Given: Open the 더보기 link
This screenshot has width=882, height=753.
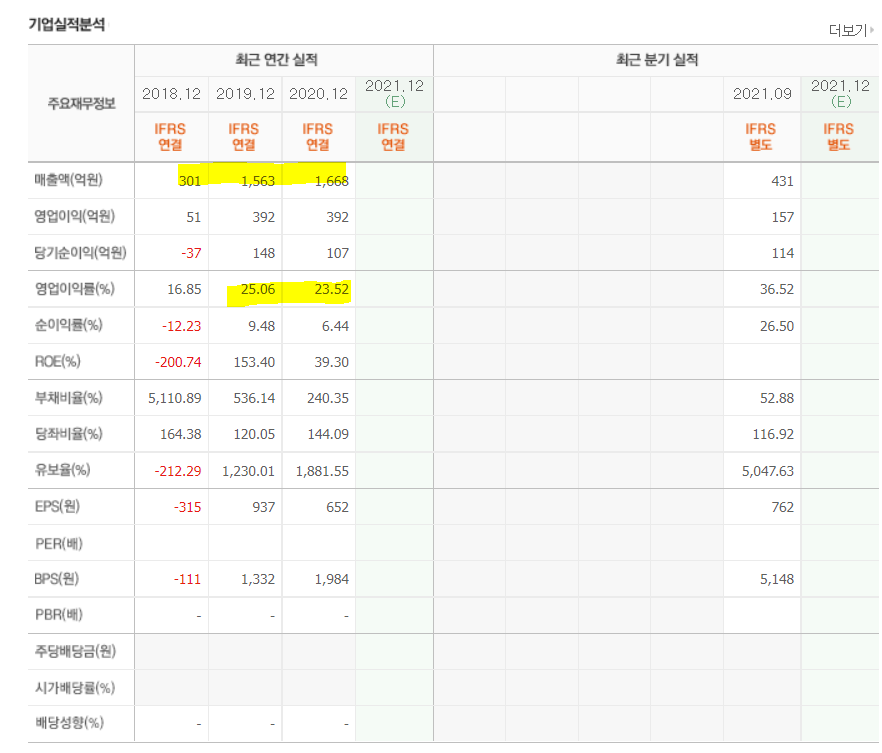Looking at the screenshot, I should coord(851,30).
